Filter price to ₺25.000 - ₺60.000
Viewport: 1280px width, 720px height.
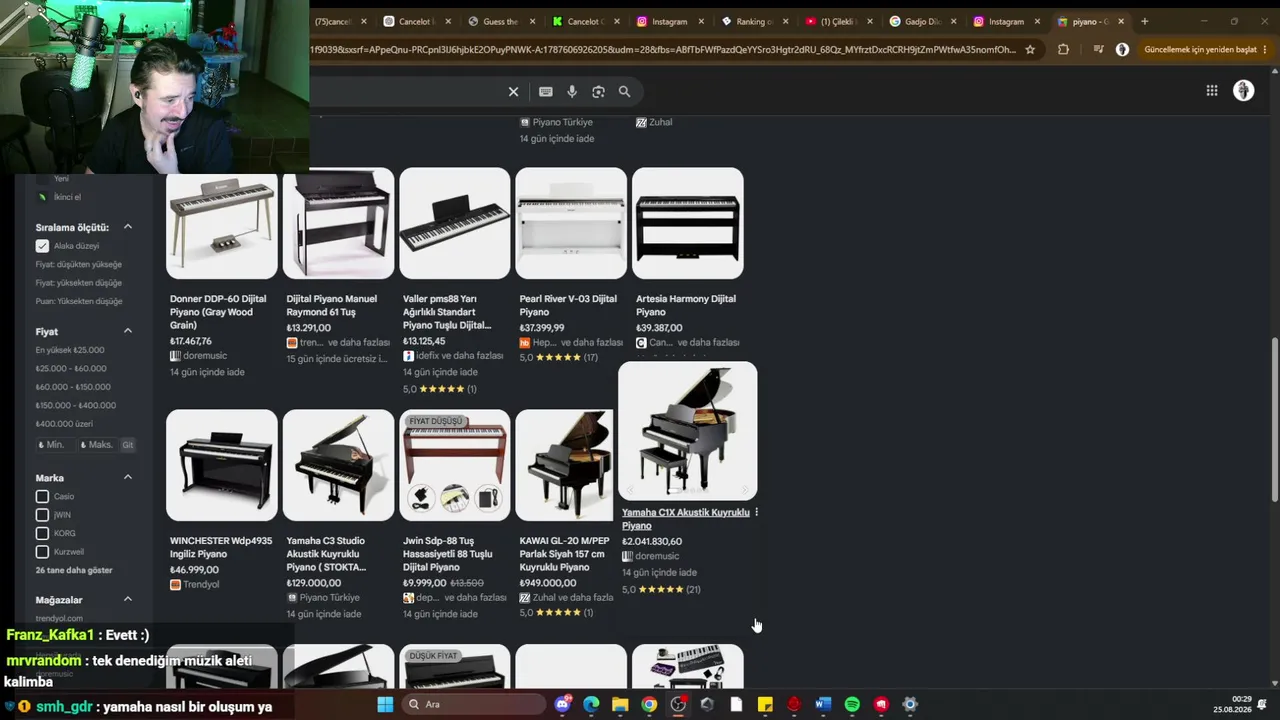pos(71,368)
